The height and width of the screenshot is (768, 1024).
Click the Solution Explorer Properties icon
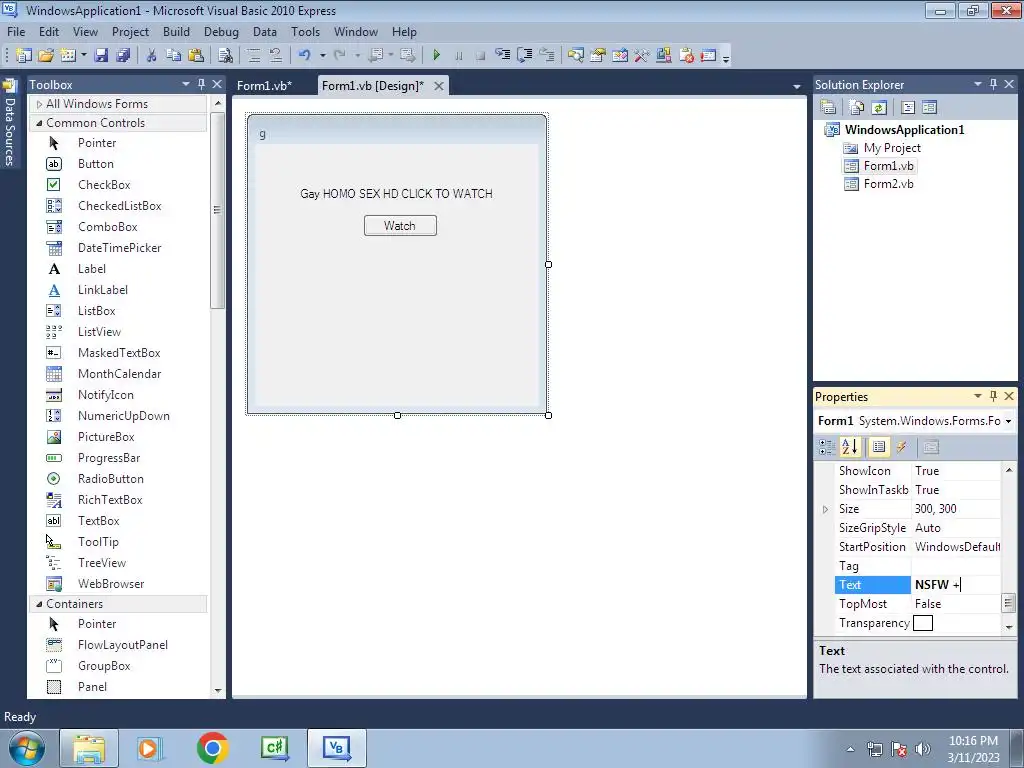coord(828,107)
